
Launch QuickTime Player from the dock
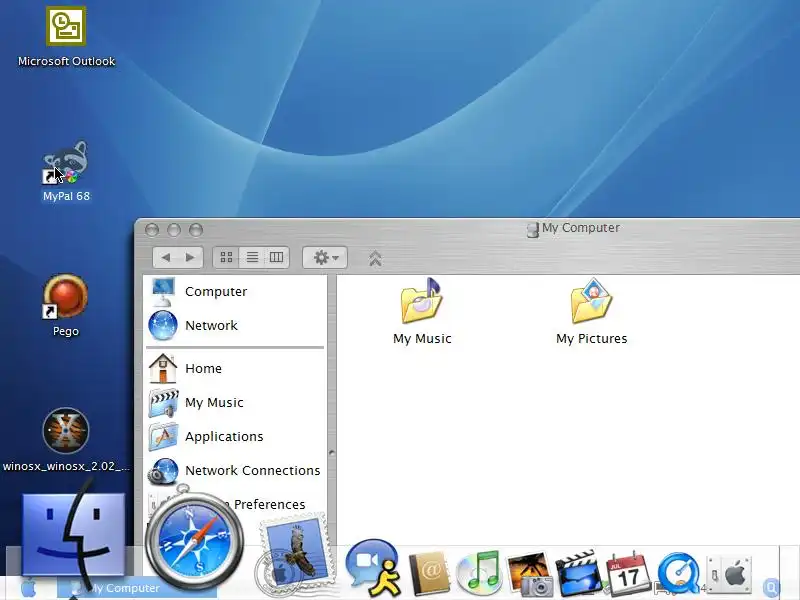[679, 573]
